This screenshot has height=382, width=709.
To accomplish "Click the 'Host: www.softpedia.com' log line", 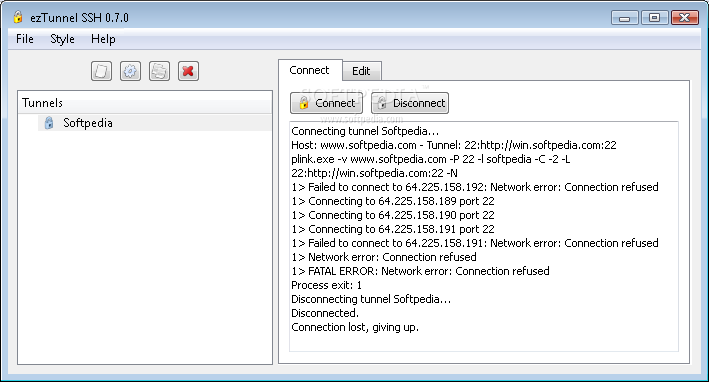I will coord(454,145).
